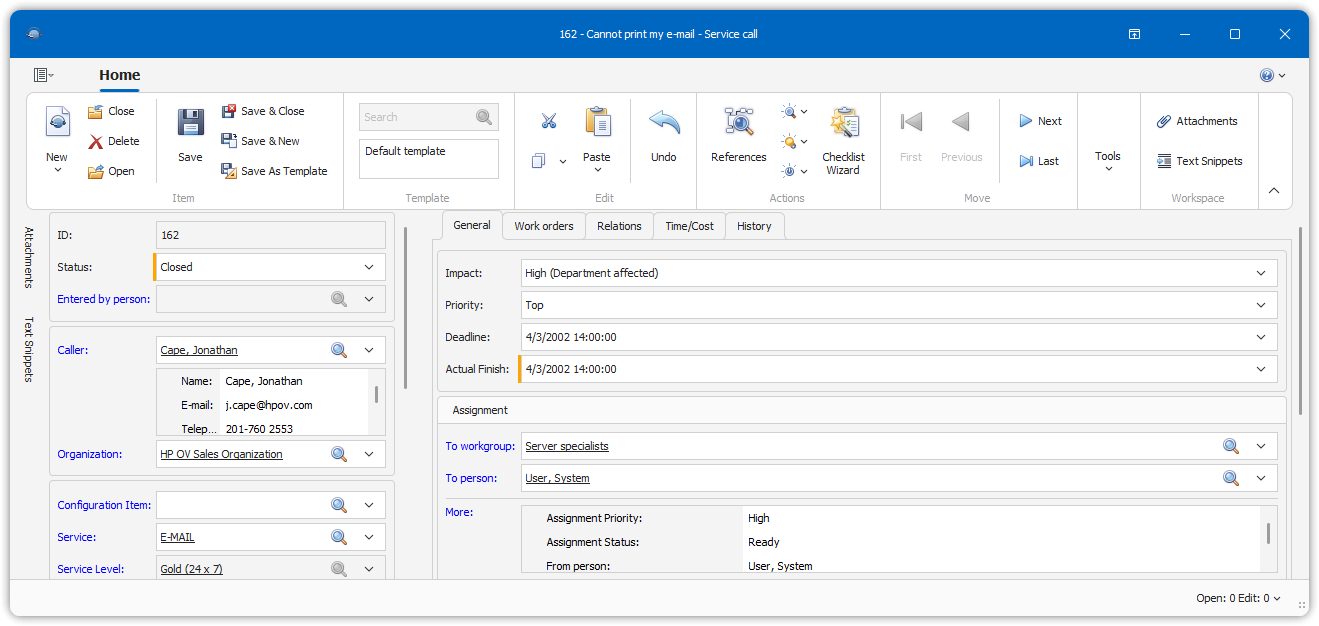The width and height of the screenshot is (1319, 626).
Task: Open the Priority dropdown arrow
Action: coord(1260,305)
